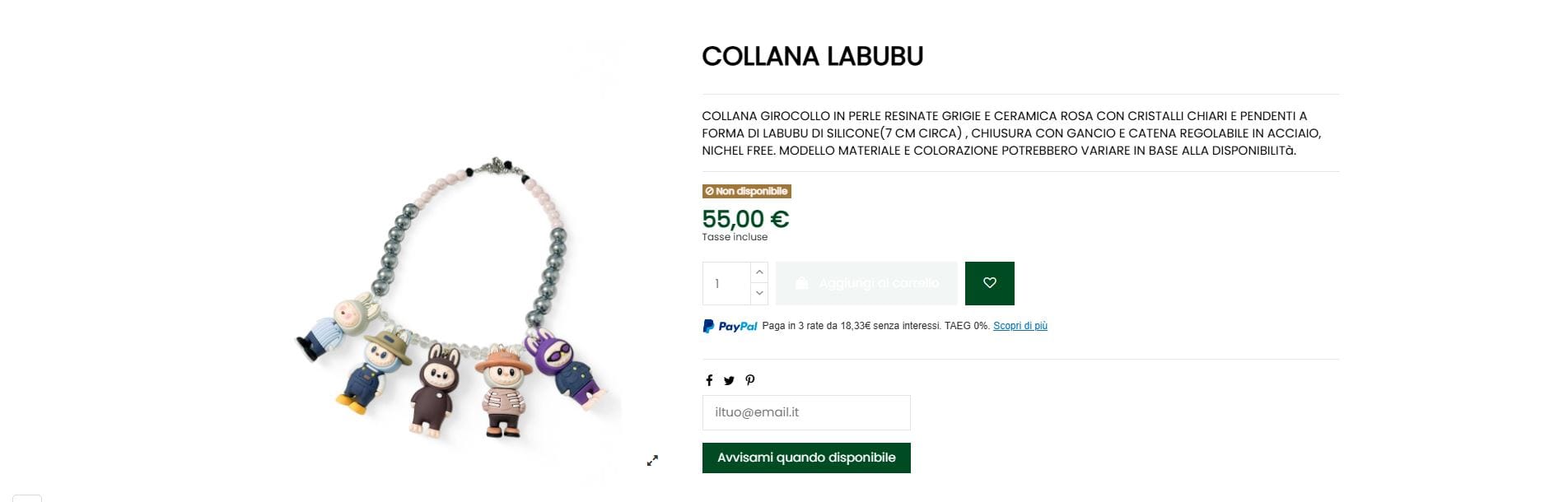
Task: Decrease quantity with the down arrow
Action: click(759, 293)
